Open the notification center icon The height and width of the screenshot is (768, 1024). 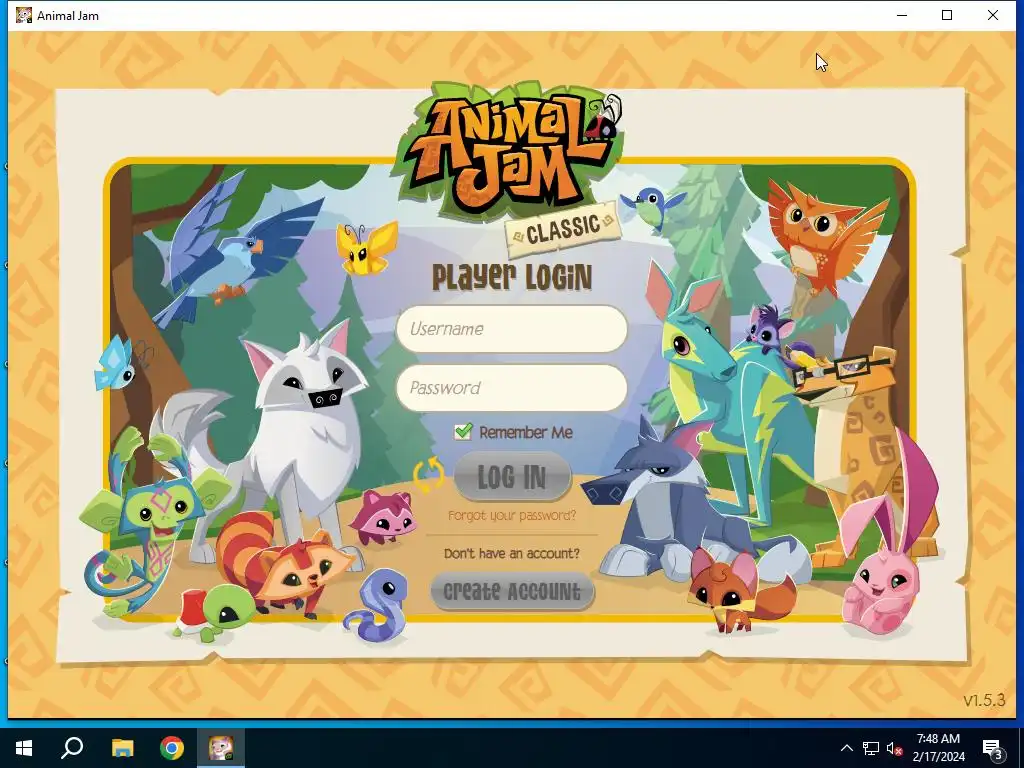(x=992, y=748)
